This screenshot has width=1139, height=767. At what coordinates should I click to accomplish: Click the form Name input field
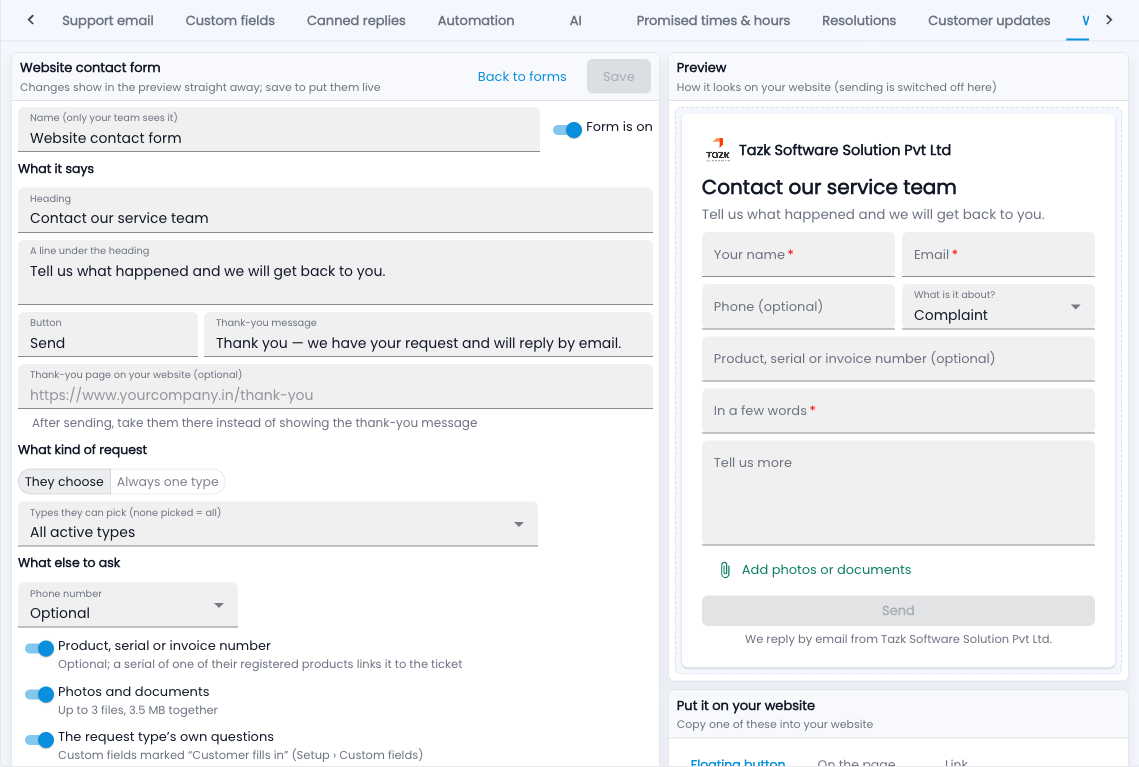point(279,129)
